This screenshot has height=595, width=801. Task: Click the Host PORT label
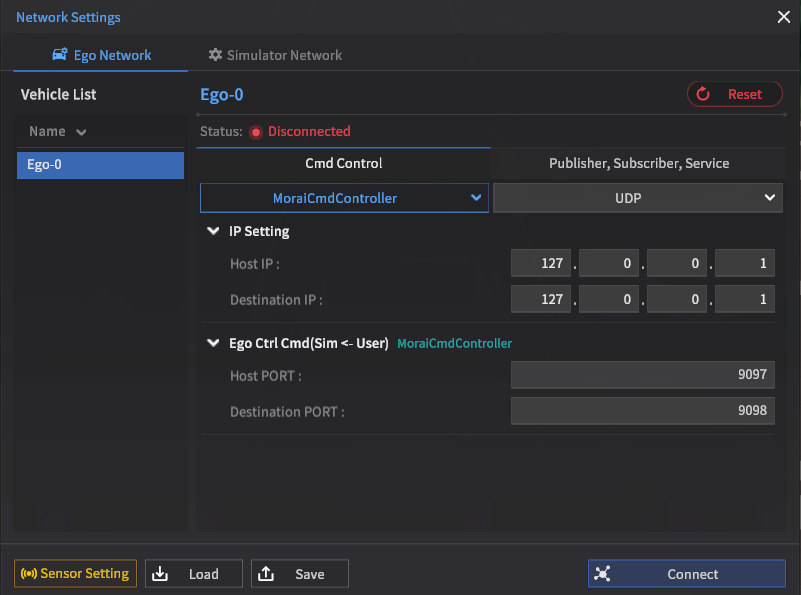(266, 376)
